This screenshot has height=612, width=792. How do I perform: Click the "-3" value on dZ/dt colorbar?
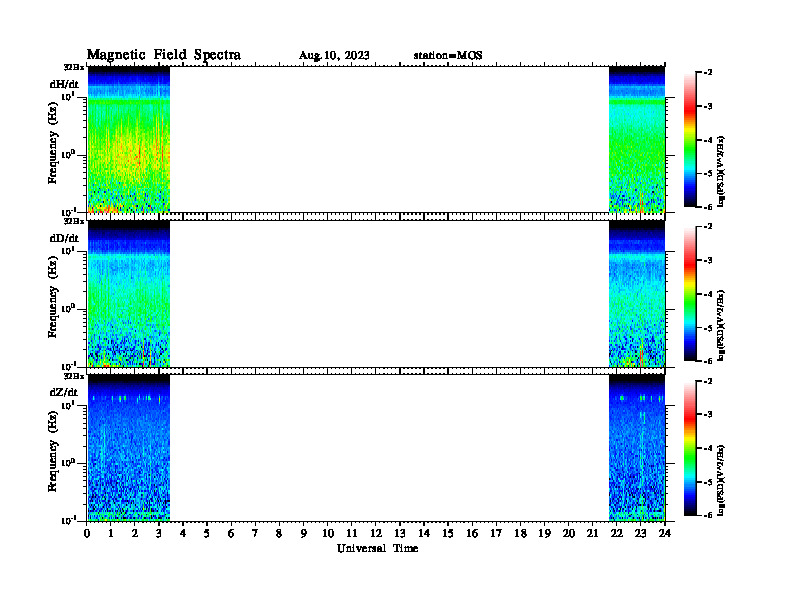pyautogui.click(x=708, y=415)
